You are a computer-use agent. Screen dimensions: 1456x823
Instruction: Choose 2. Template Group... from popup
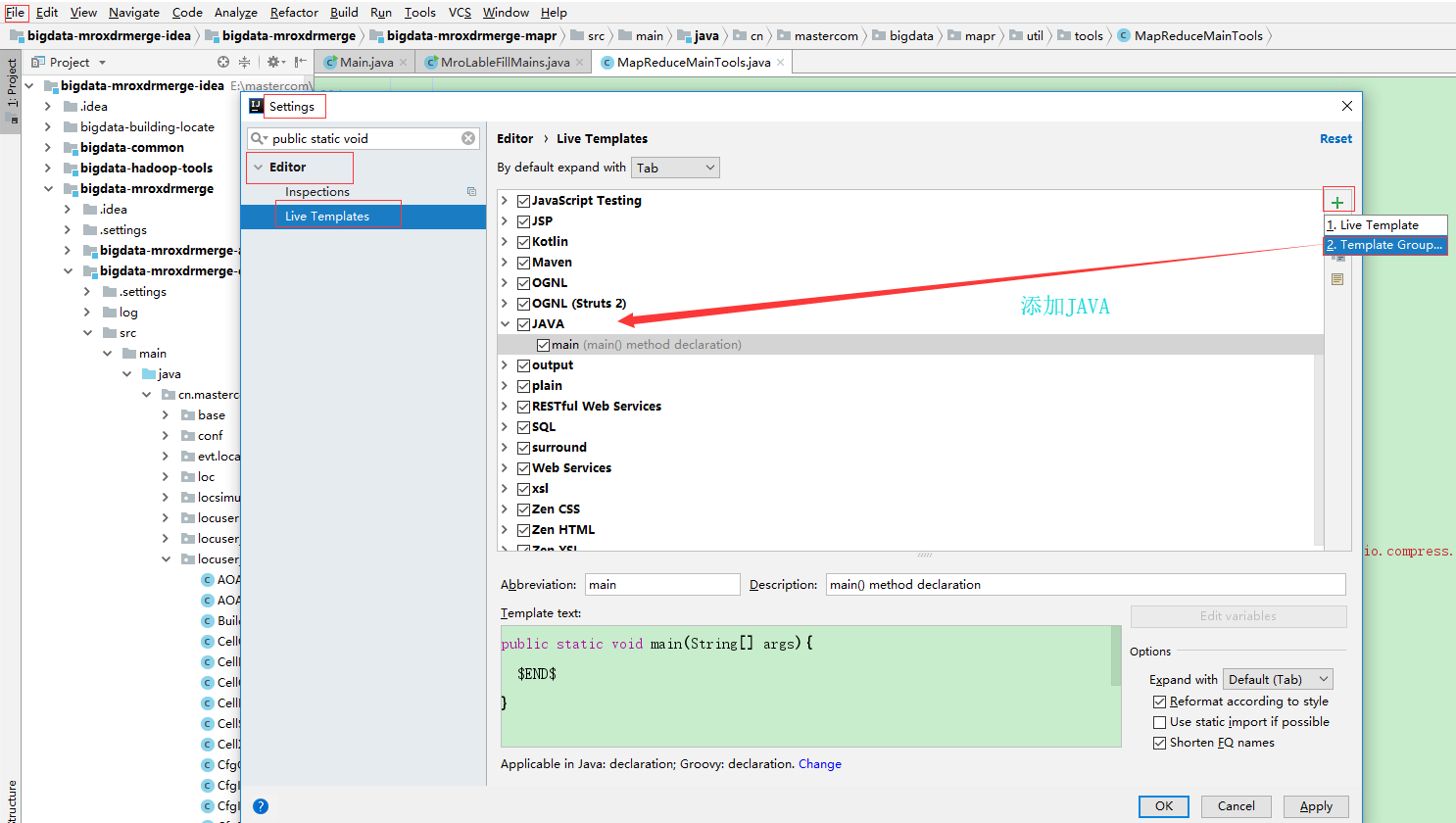[x=1385, y=245]
